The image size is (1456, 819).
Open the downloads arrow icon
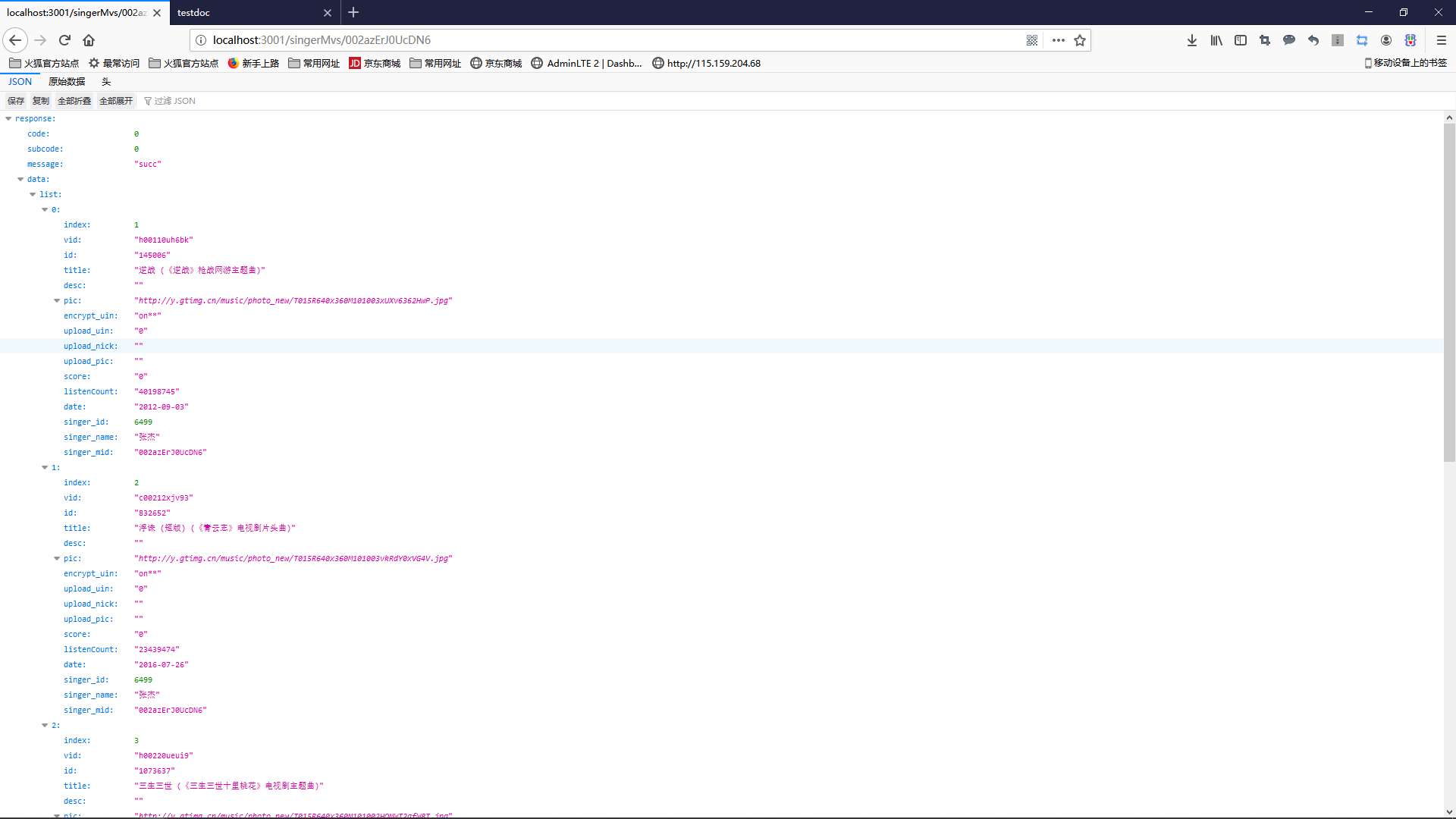coord(1192,40)
